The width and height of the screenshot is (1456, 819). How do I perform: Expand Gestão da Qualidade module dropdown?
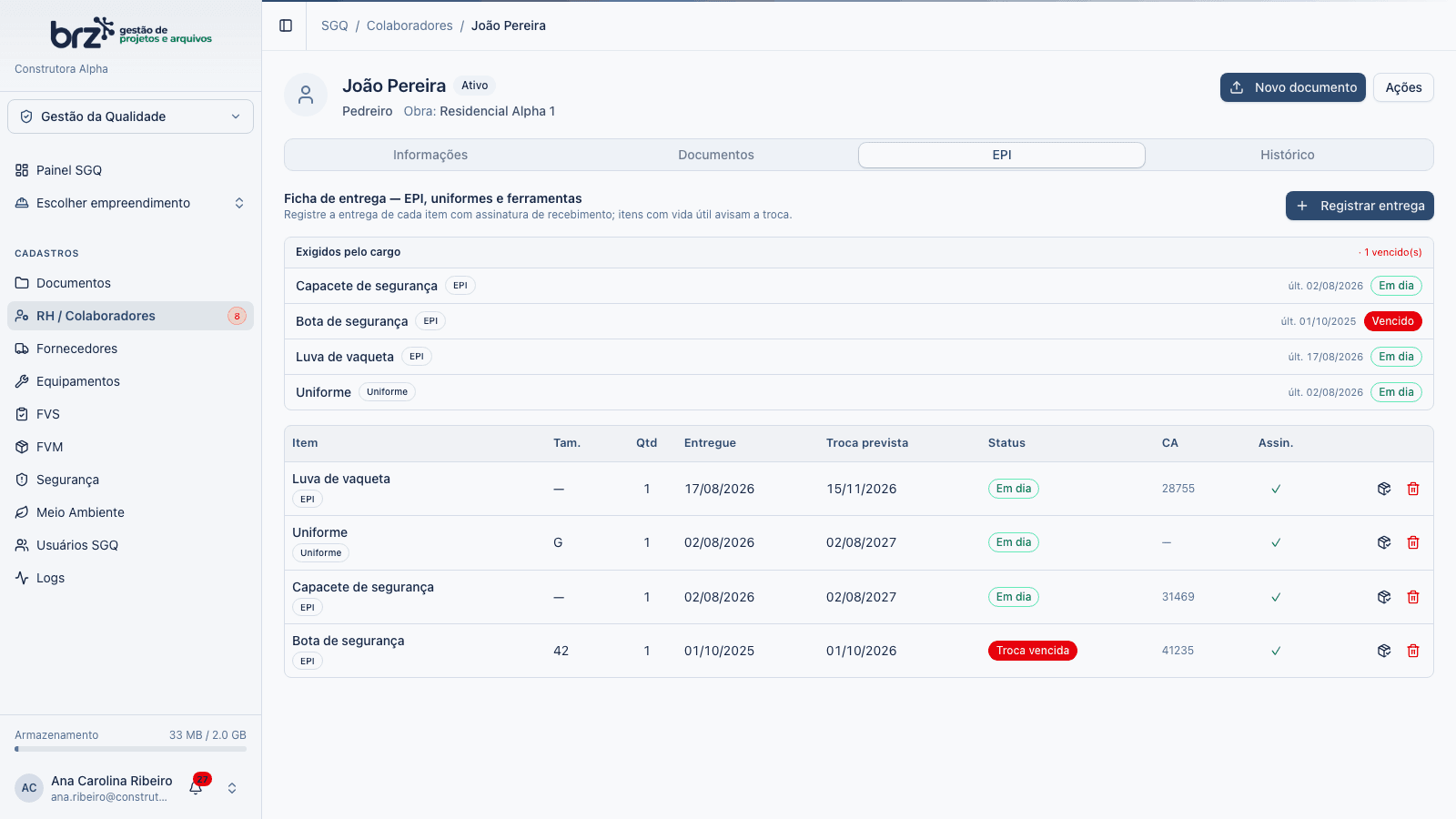click(x=130, y=116)
